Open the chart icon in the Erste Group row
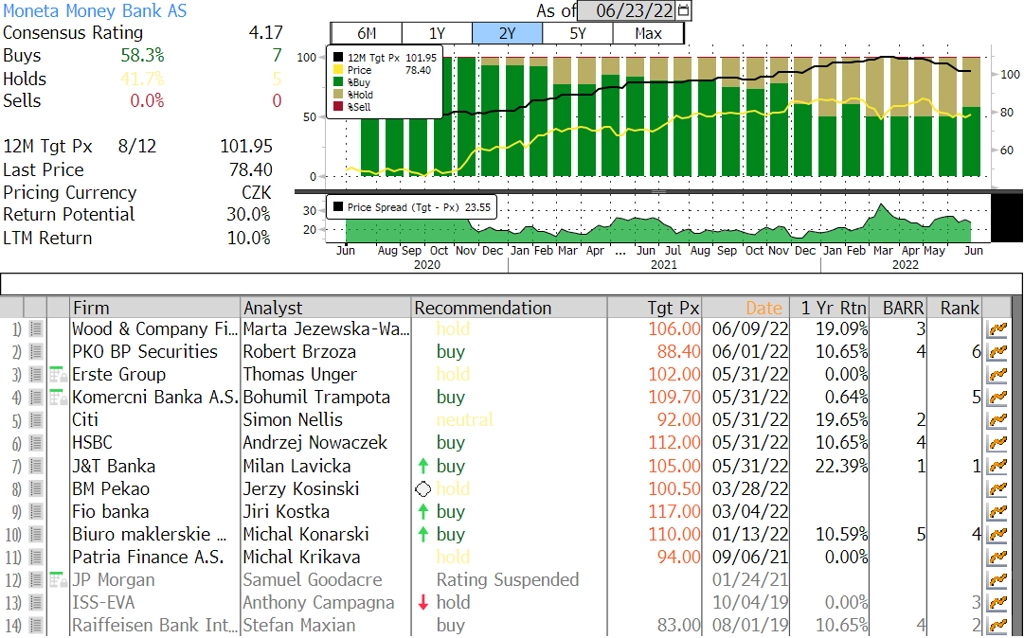 pos(997,375)
